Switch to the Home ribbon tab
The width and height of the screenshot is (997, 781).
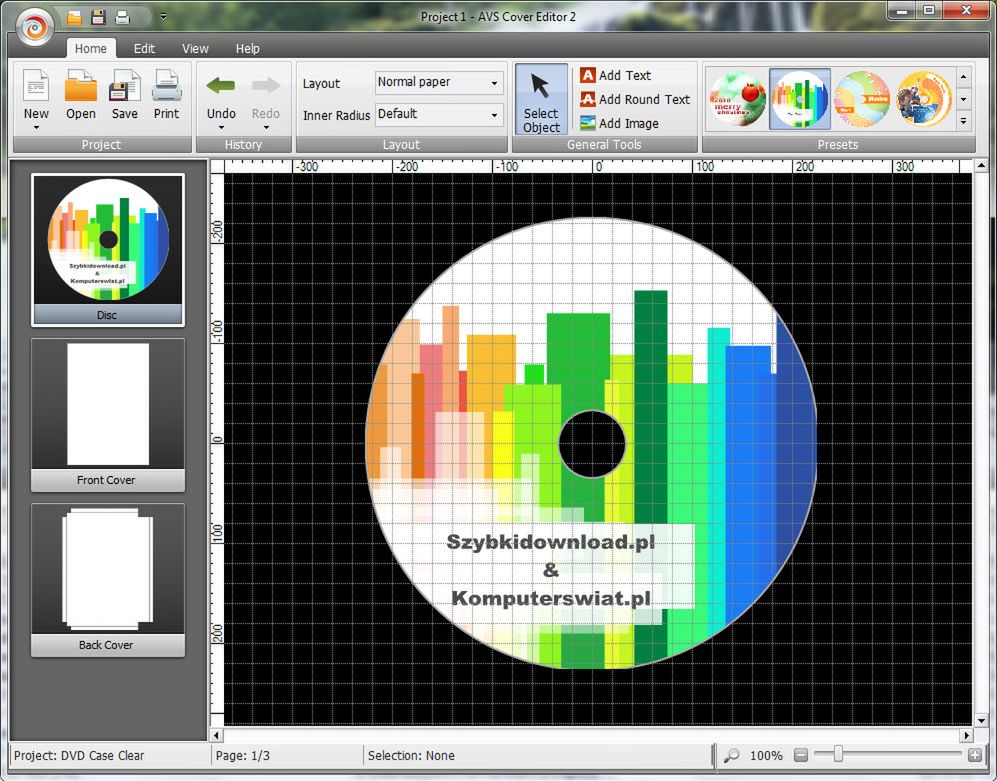click(x=91, y=48)
